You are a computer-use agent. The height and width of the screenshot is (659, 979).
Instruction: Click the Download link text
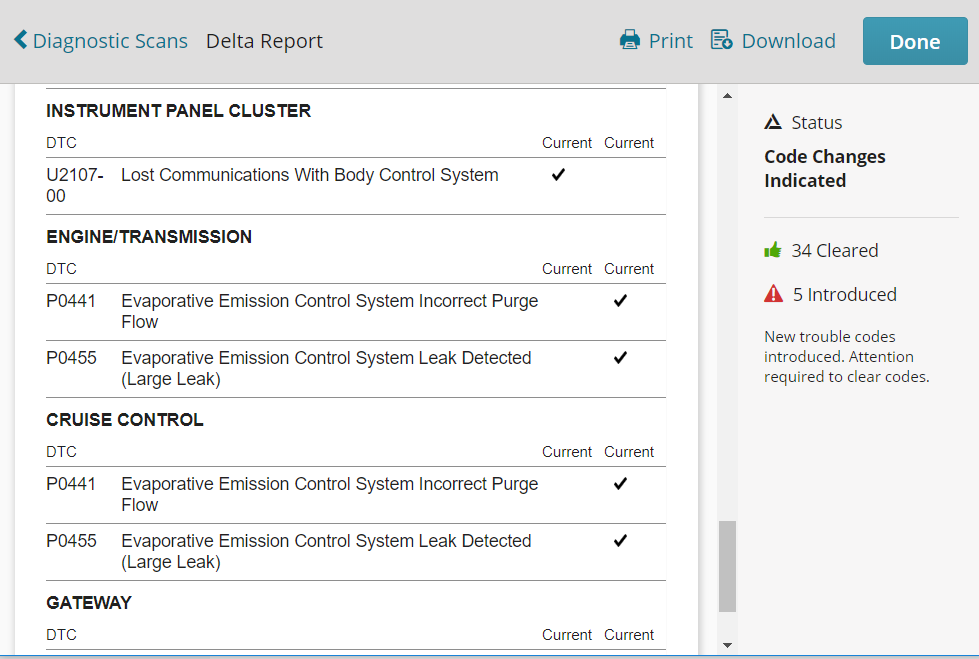789,41
